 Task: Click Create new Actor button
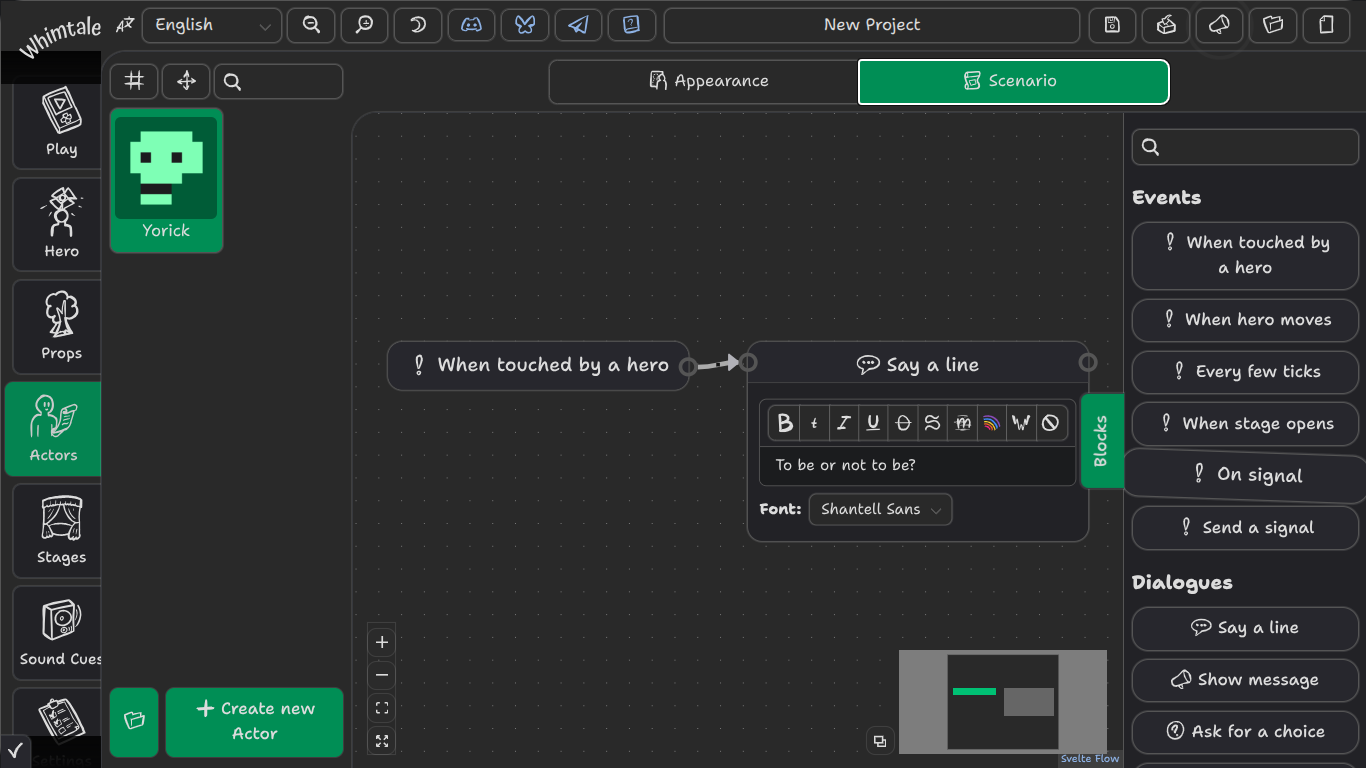click(x=255, y=721)
